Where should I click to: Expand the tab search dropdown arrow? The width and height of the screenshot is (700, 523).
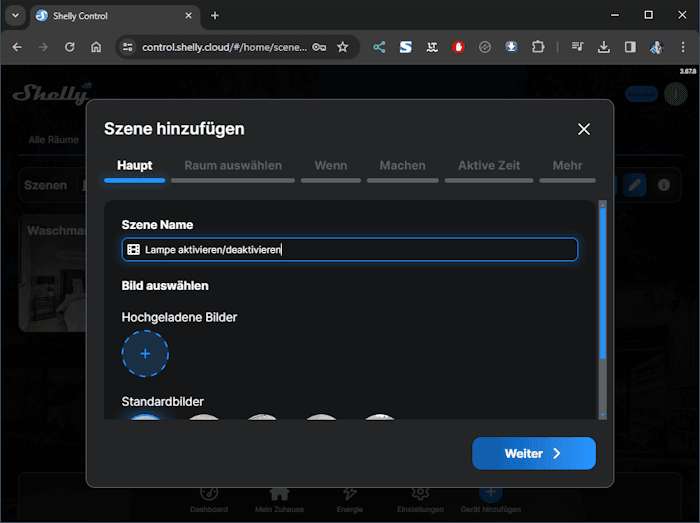pos(15,15)
